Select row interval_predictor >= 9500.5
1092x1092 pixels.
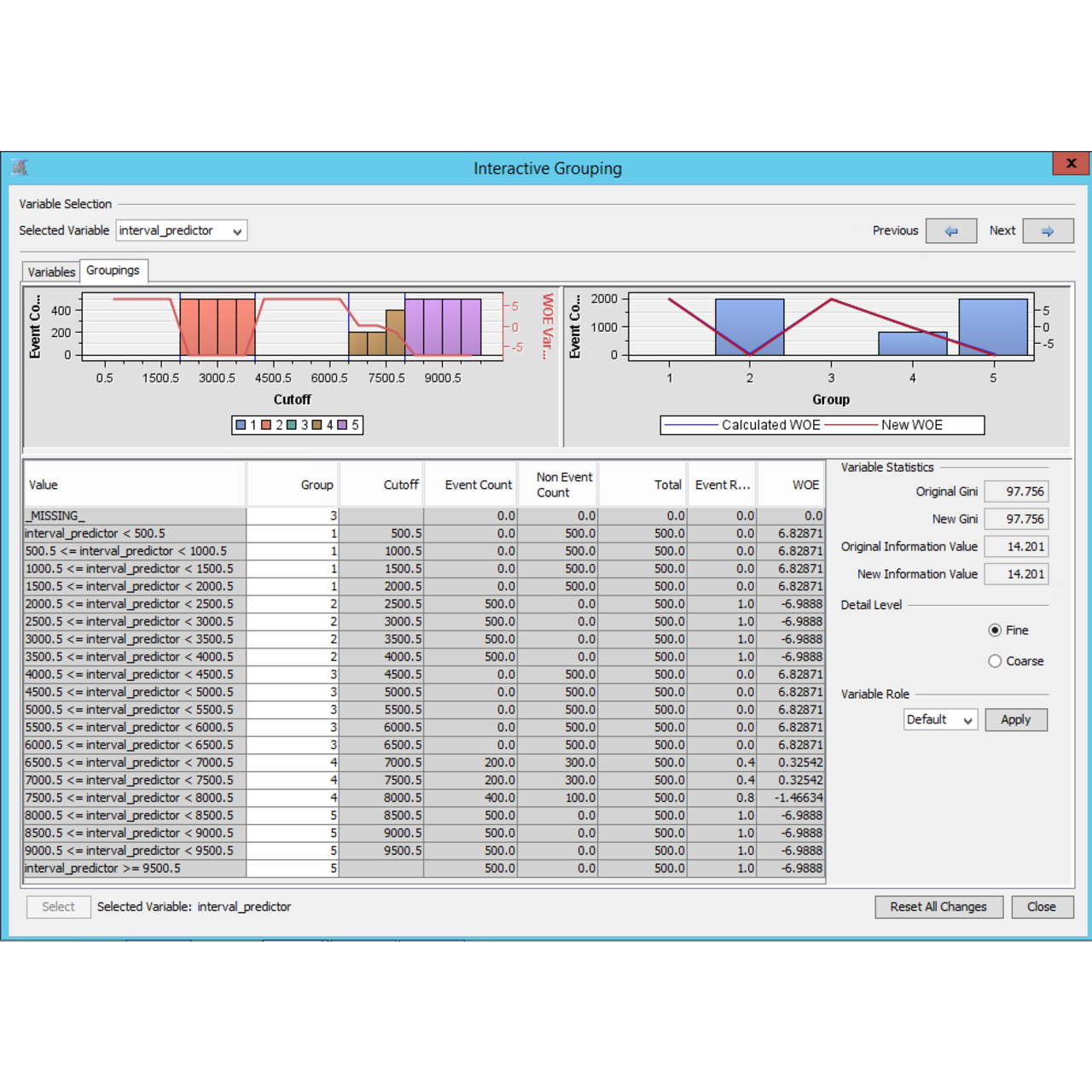pyautogui.click(x=135, y=868)
